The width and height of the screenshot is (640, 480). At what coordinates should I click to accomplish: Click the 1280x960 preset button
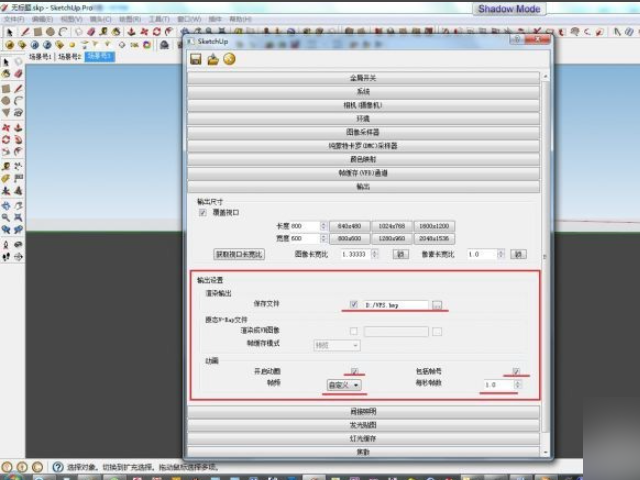(392, 238)
